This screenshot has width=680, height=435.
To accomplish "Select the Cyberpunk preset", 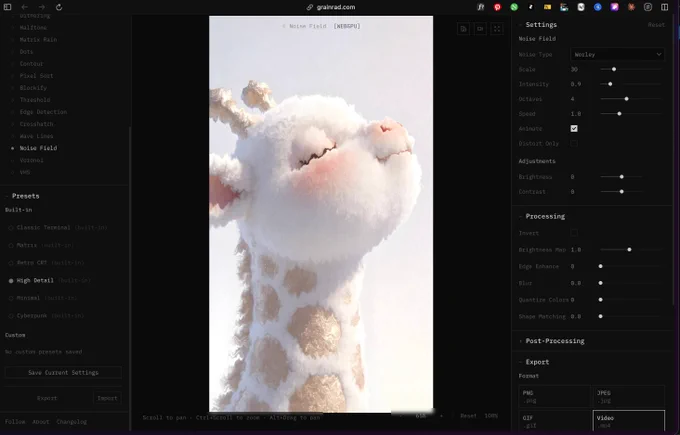I will [x=46, y=316].
